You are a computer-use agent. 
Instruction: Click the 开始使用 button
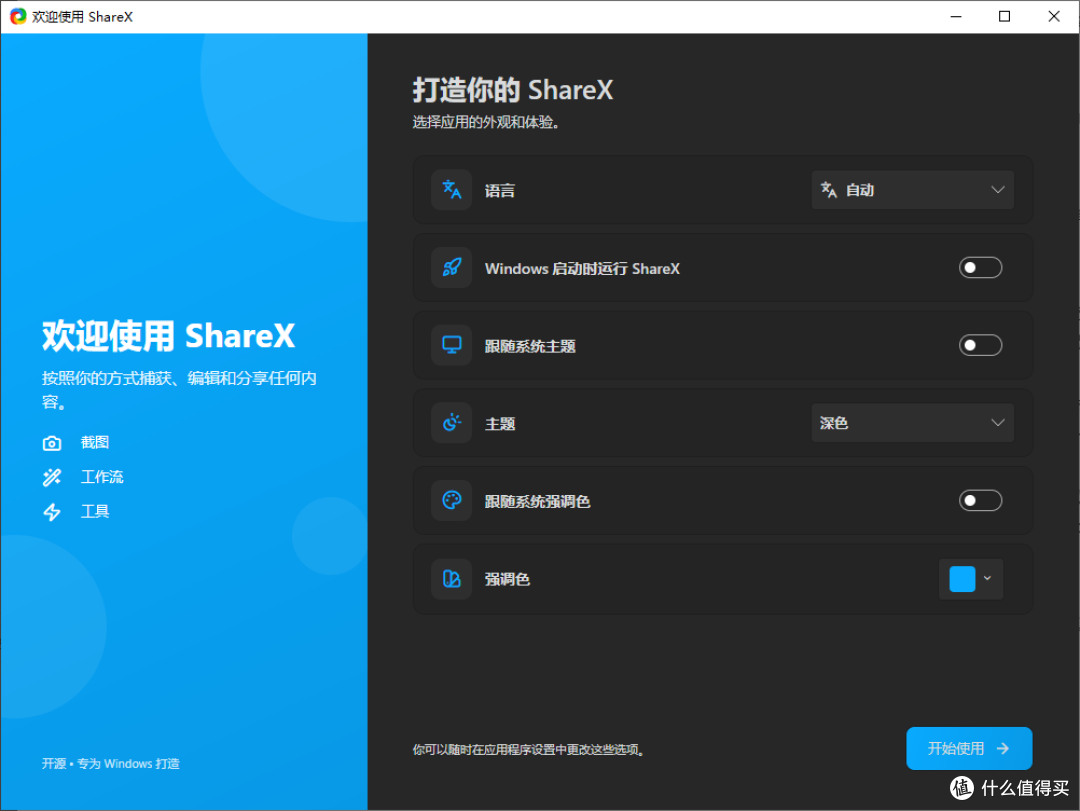pos(969,748)
